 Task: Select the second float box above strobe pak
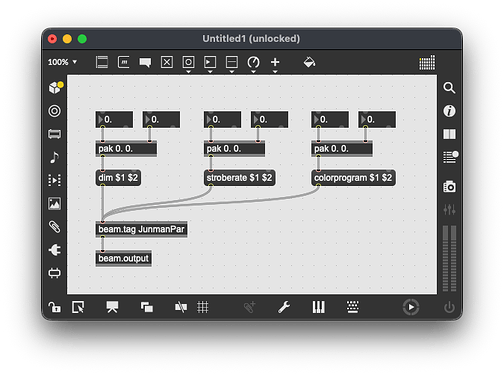(269, 119)
